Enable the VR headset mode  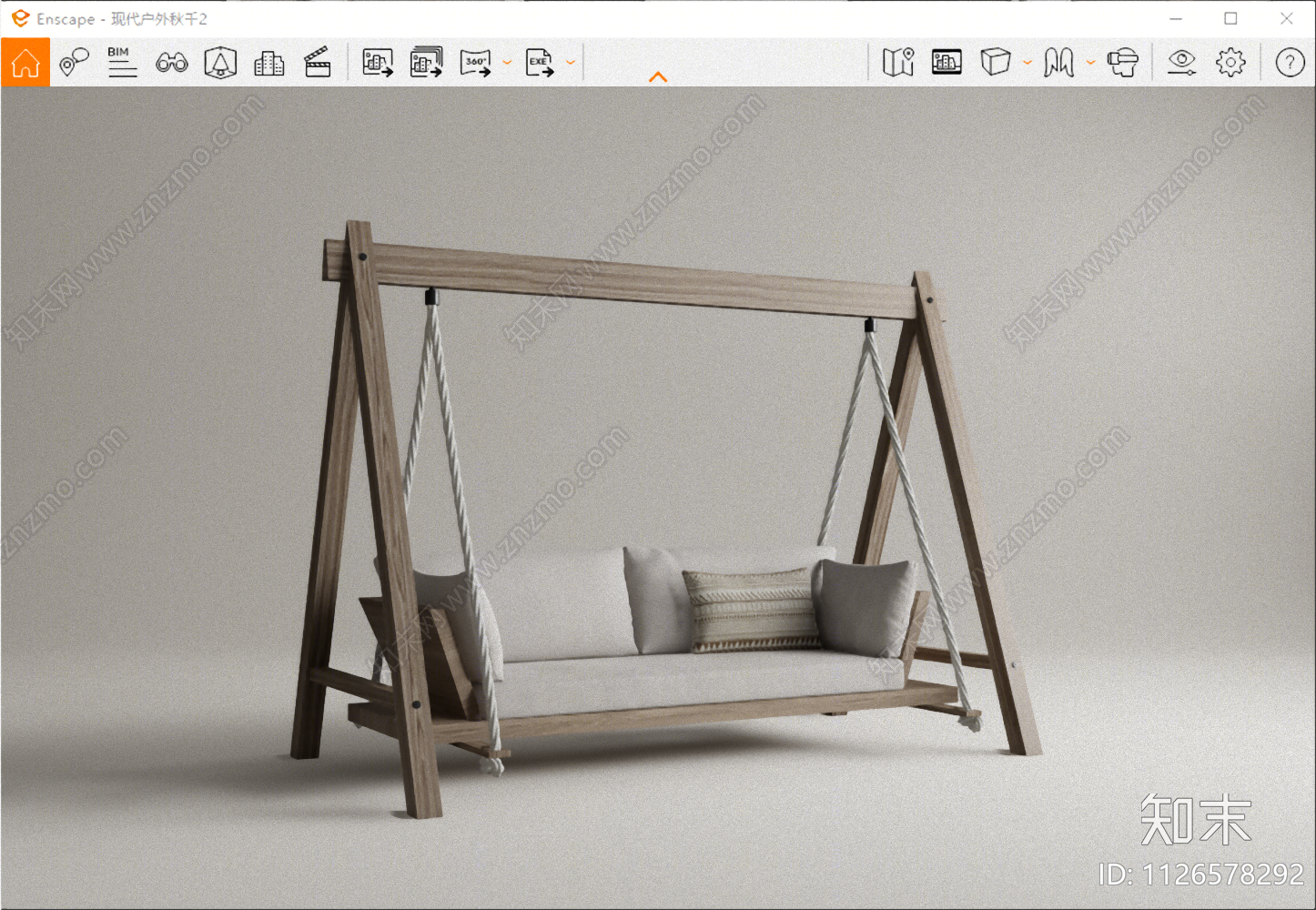click(x=1123, y=62)
